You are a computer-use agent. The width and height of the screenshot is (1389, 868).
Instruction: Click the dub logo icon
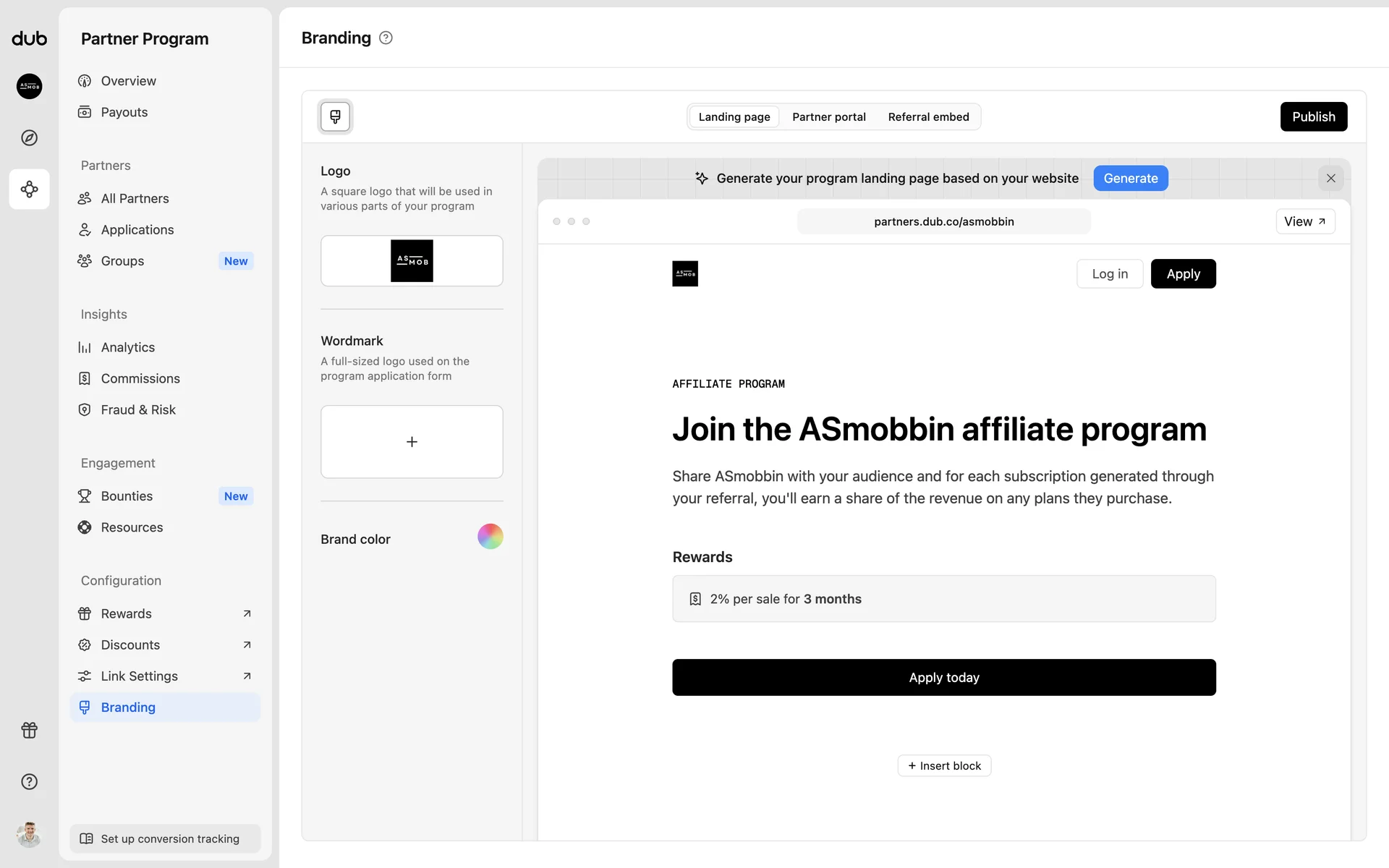[29, 38]
